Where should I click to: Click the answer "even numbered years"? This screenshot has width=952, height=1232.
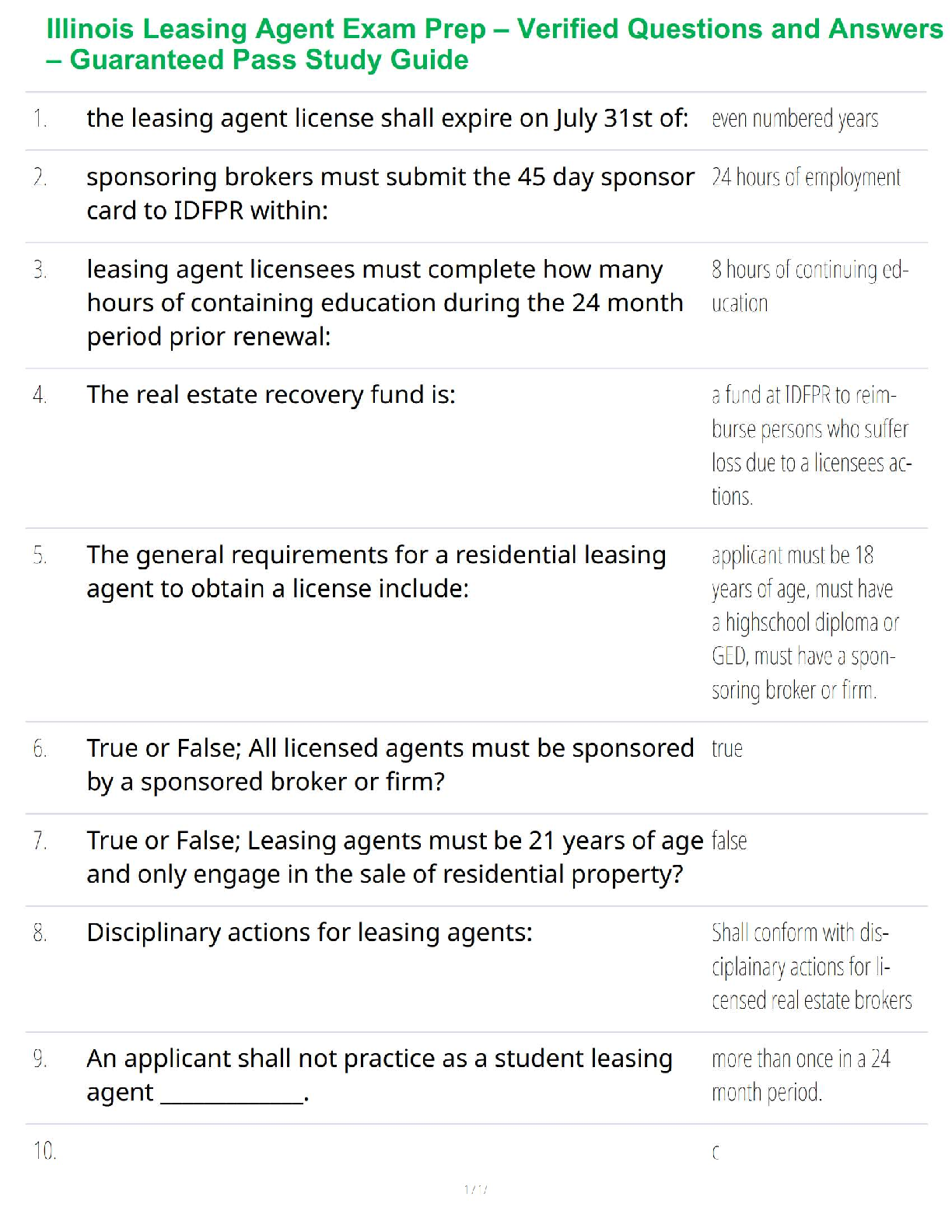(795, 119)
